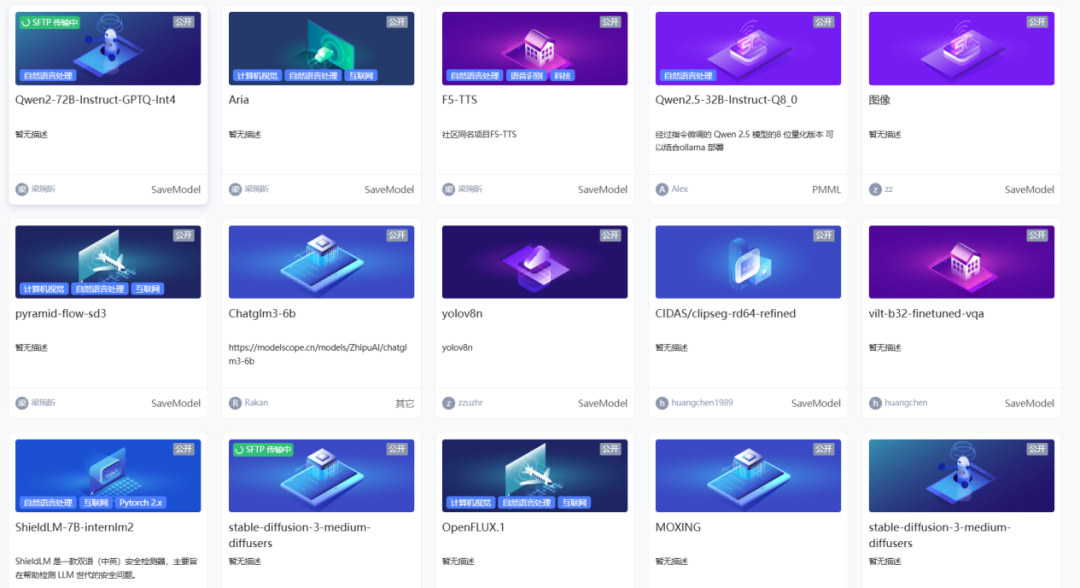Open the yolov8n cloud thumbnail image

[534, 262]
